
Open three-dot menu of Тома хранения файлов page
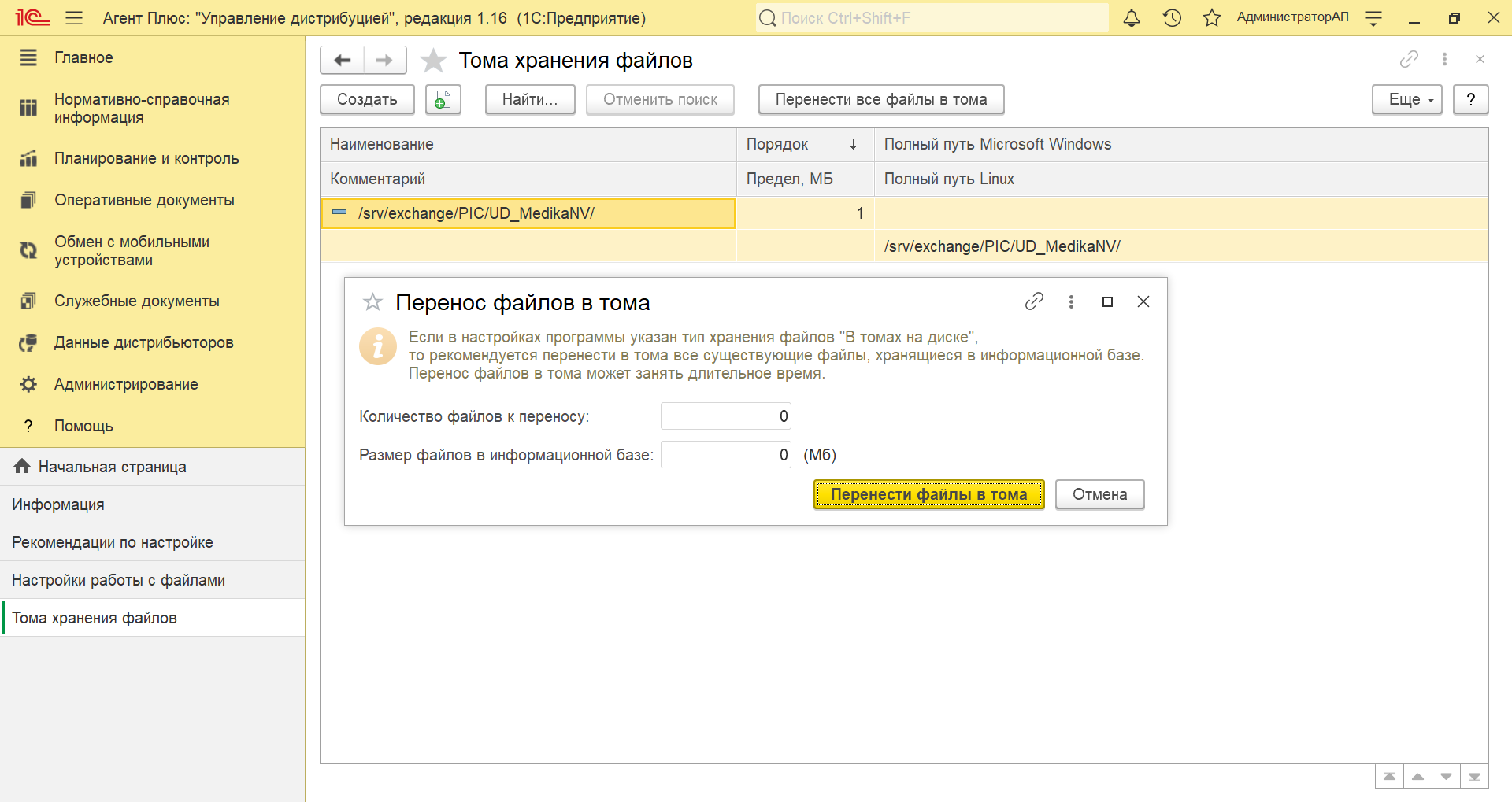(x=1444, y=59)
